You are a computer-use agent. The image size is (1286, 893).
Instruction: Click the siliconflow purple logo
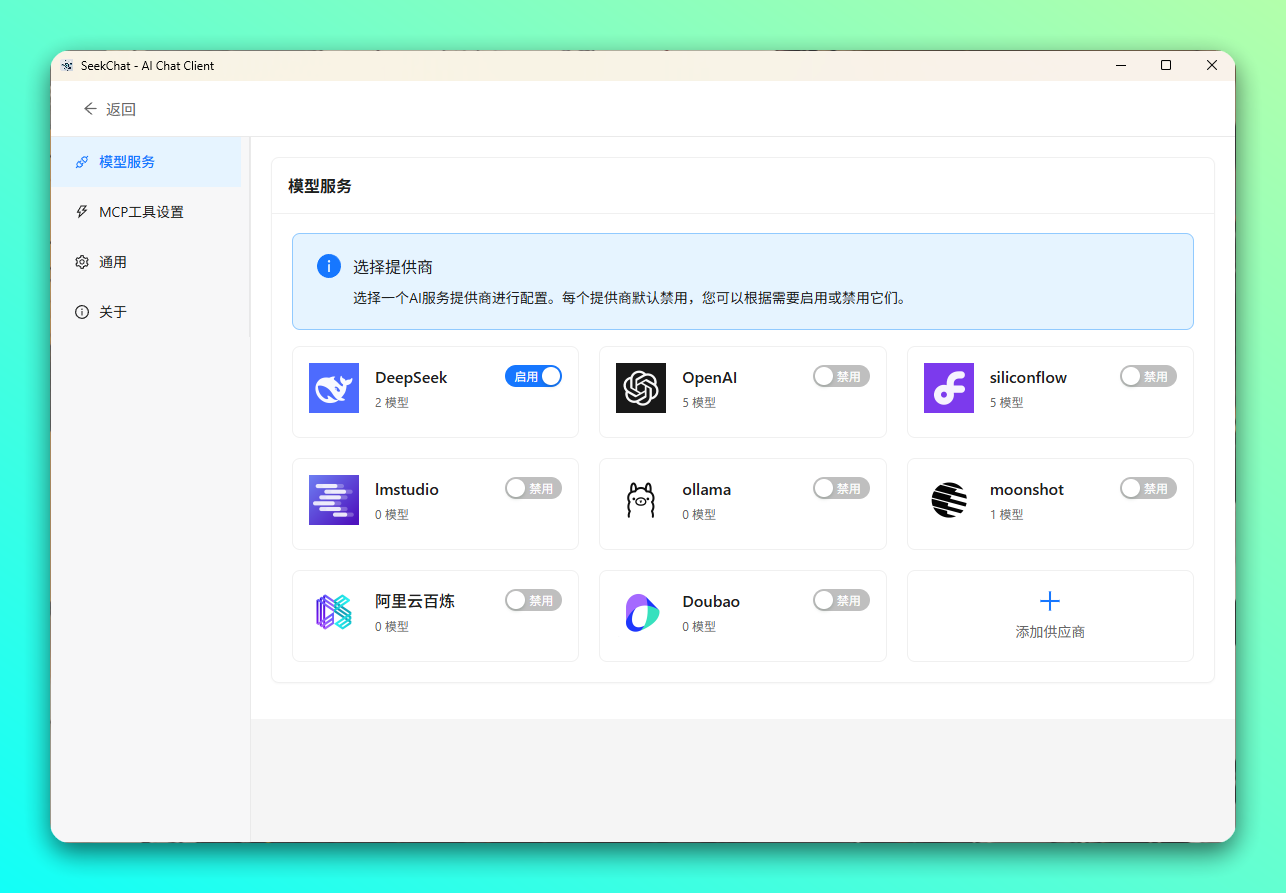click(949, 388)
